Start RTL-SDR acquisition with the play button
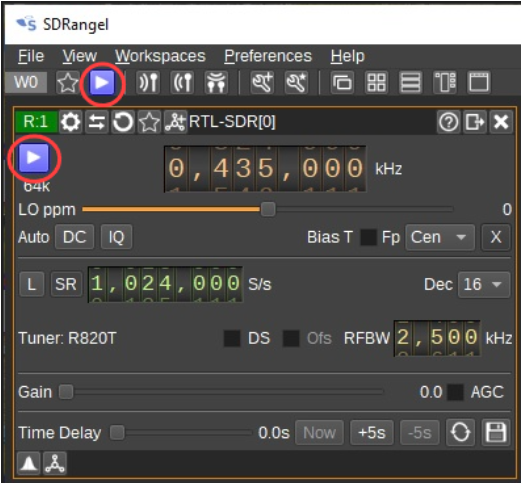The width and height of the screenshot is (522, 484). coord(34,158)
